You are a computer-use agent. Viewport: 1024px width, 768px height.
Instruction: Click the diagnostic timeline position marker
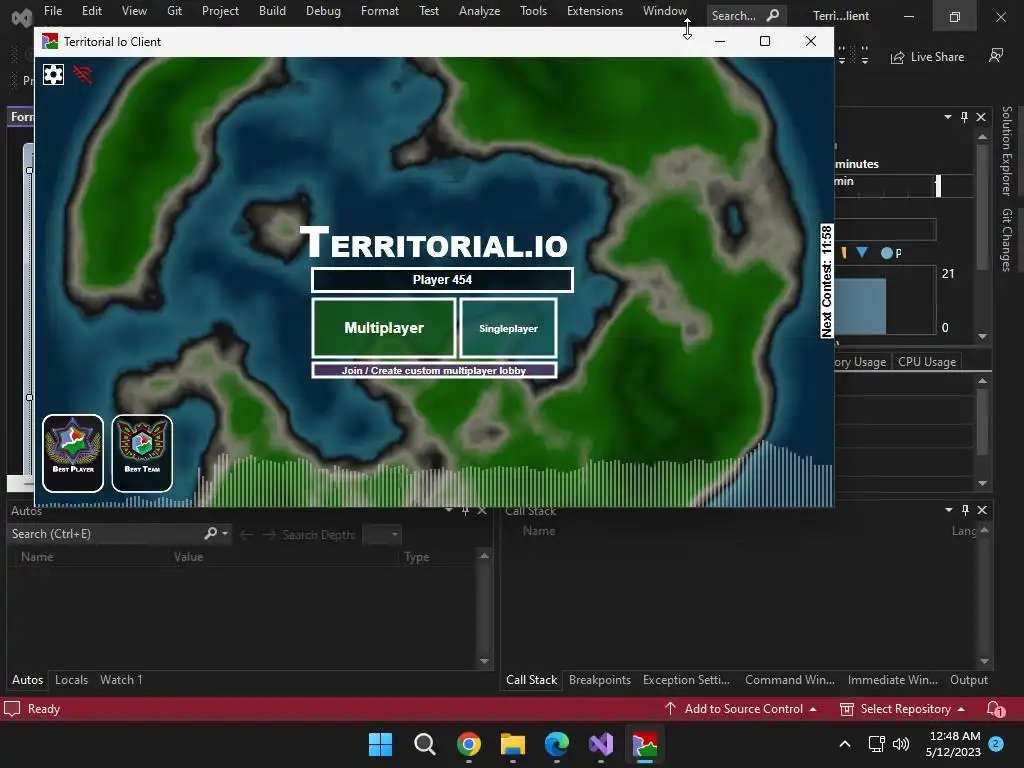coord(938,186)
